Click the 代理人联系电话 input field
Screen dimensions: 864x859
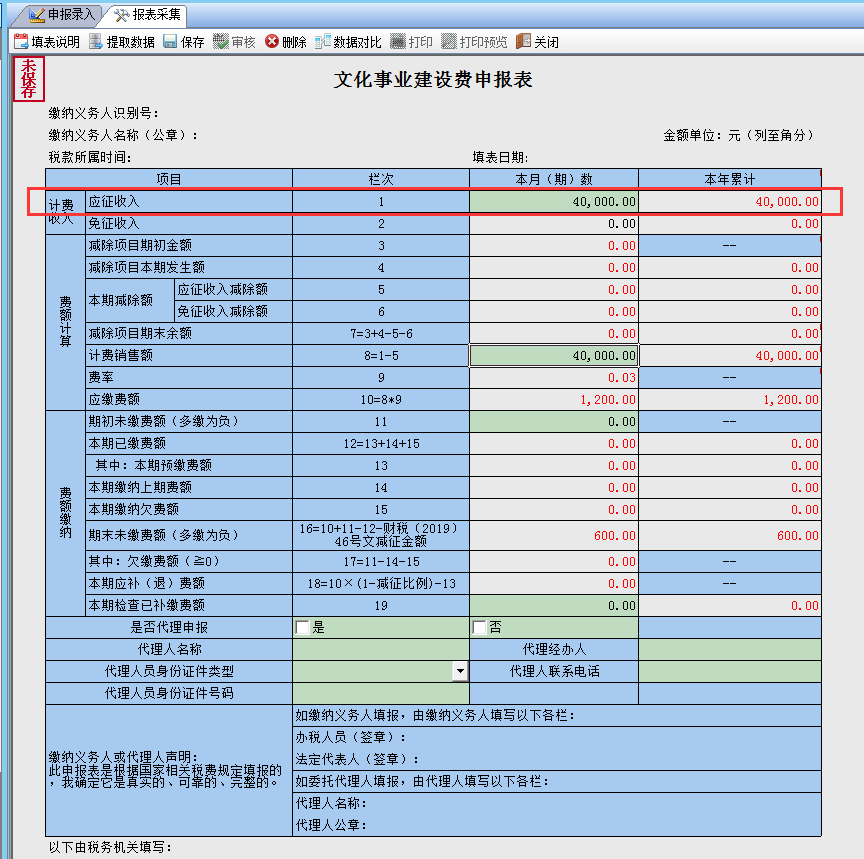730,671
